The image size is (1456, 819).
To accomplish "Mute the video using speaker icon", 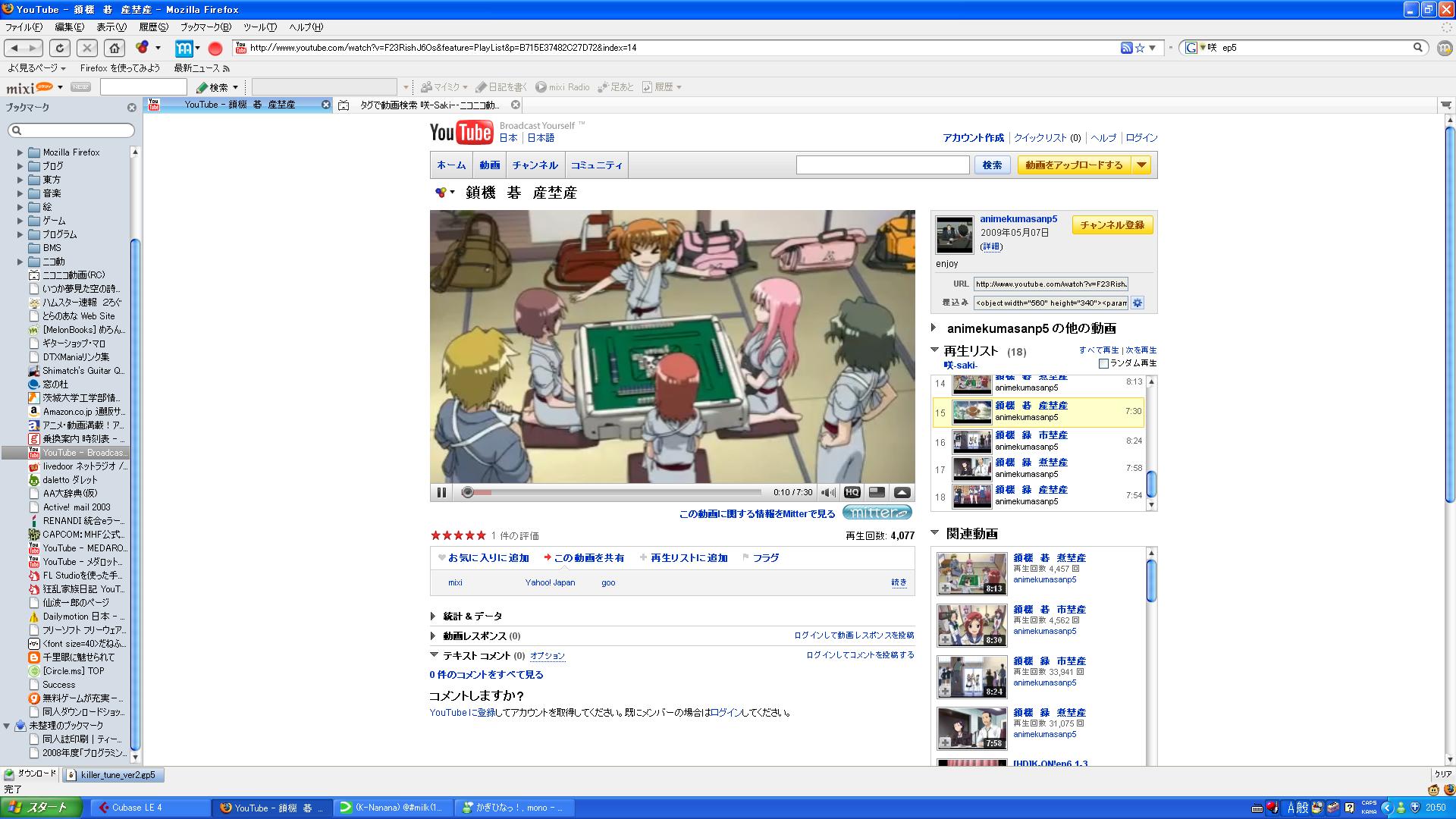I will (x=828, y=492).
